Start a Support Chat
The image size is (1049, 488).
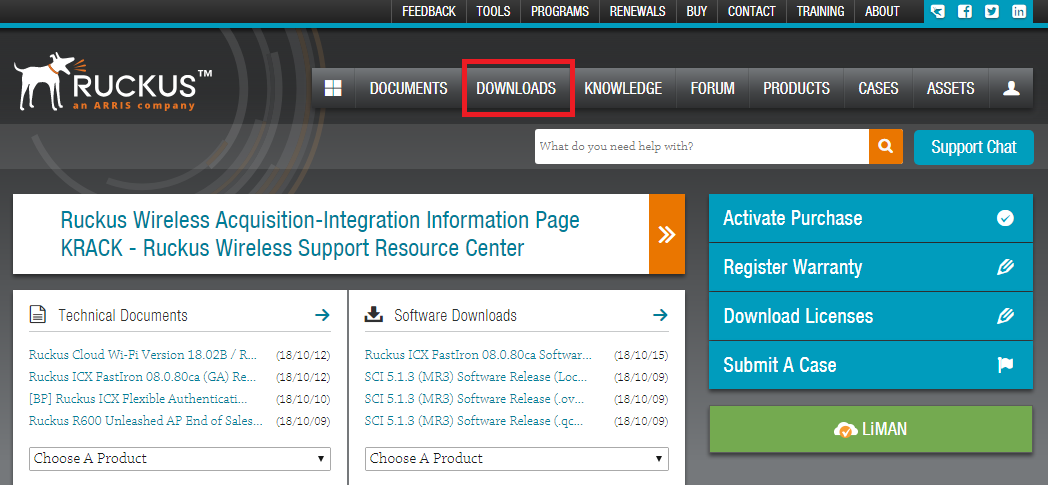click(x=973, y=147)
